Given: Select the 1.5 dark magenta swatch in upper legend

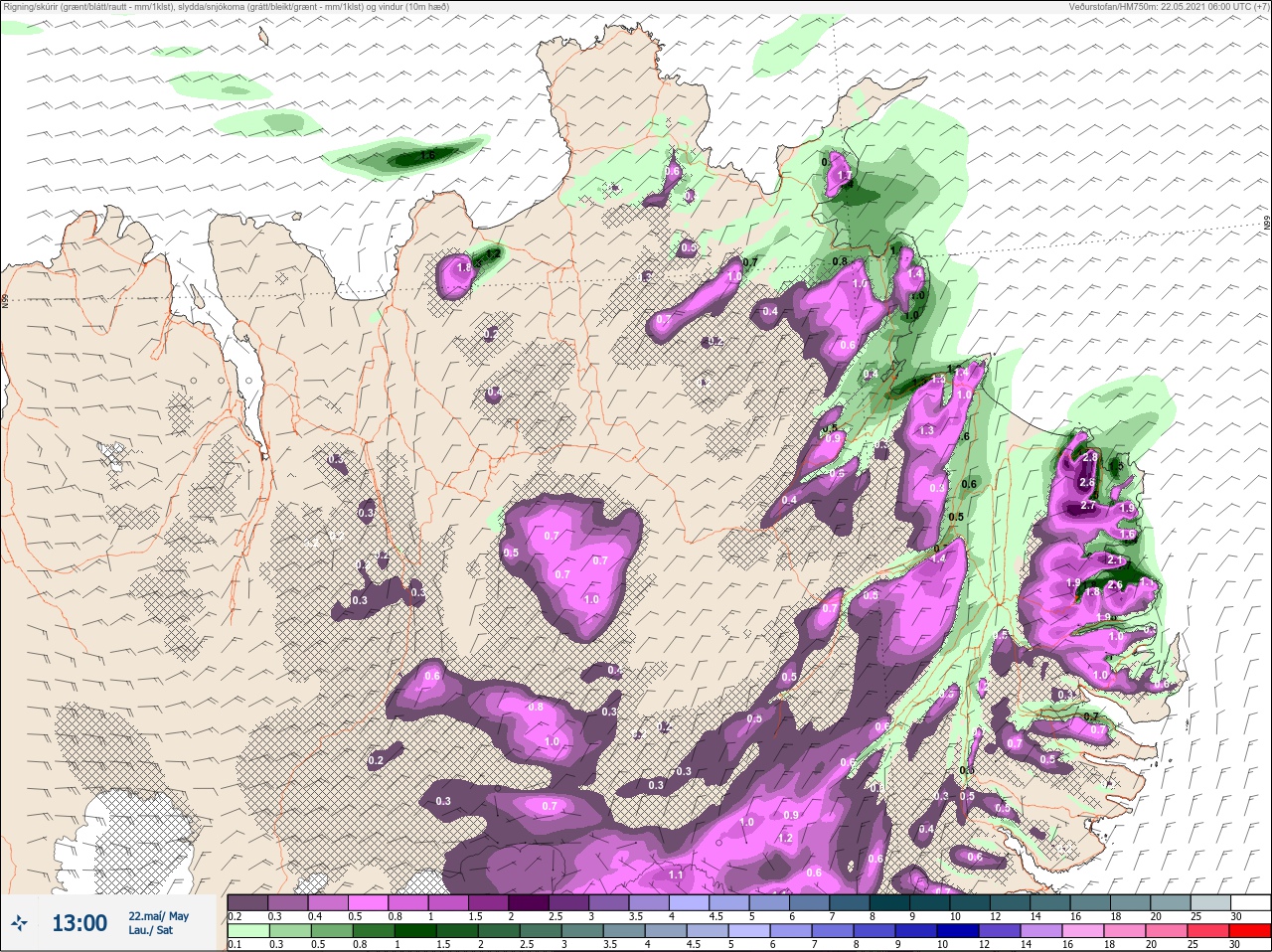Looking at the screenshot, I should pos(488,902).
